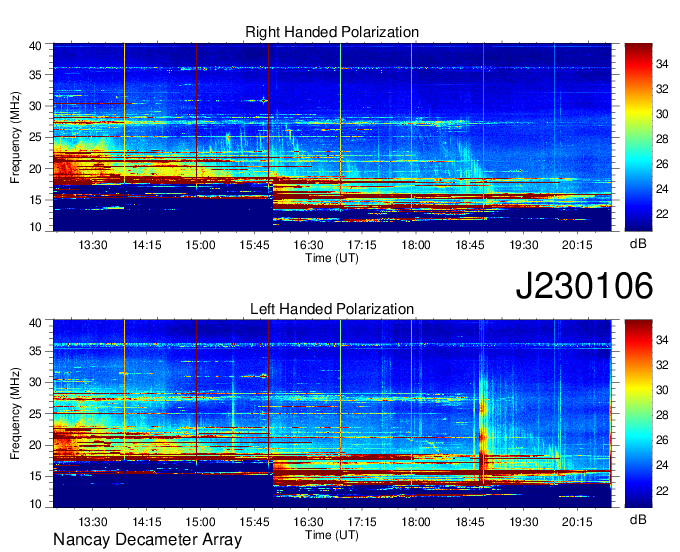Click the 18:00 tick on lower time axis
Viewport: 680px width, 552px height.
click(416, 522)
